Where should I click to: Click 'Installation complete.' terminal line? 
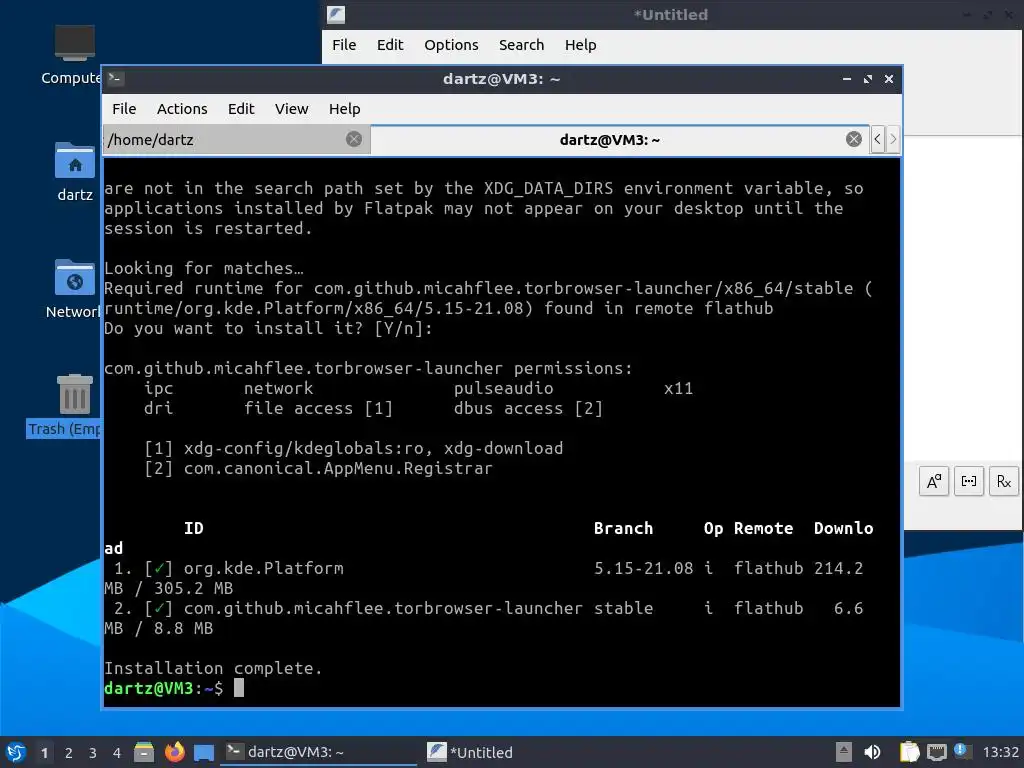213,668
